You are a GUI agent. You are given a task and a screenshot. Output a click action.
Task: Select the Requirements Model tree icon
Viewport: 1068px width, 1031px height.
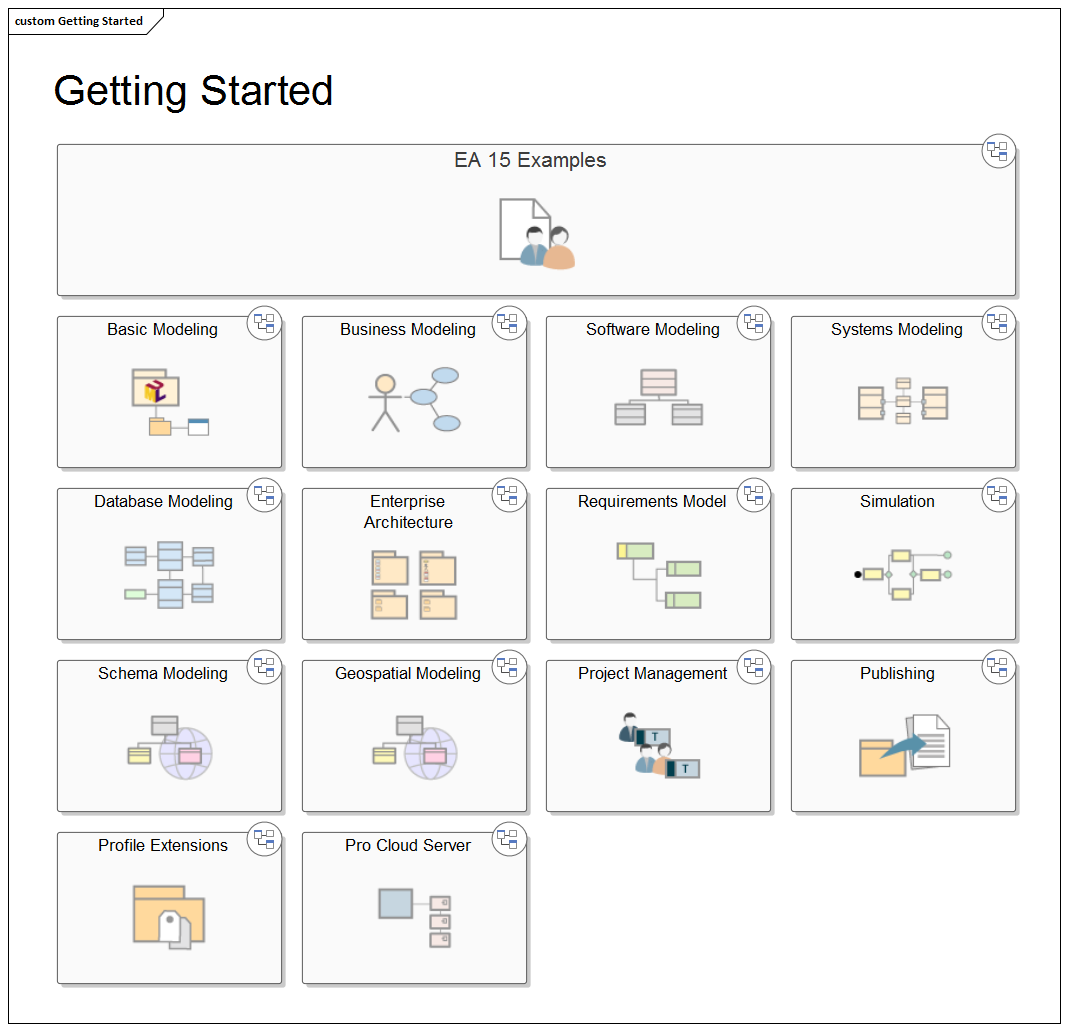pos(659,575)
